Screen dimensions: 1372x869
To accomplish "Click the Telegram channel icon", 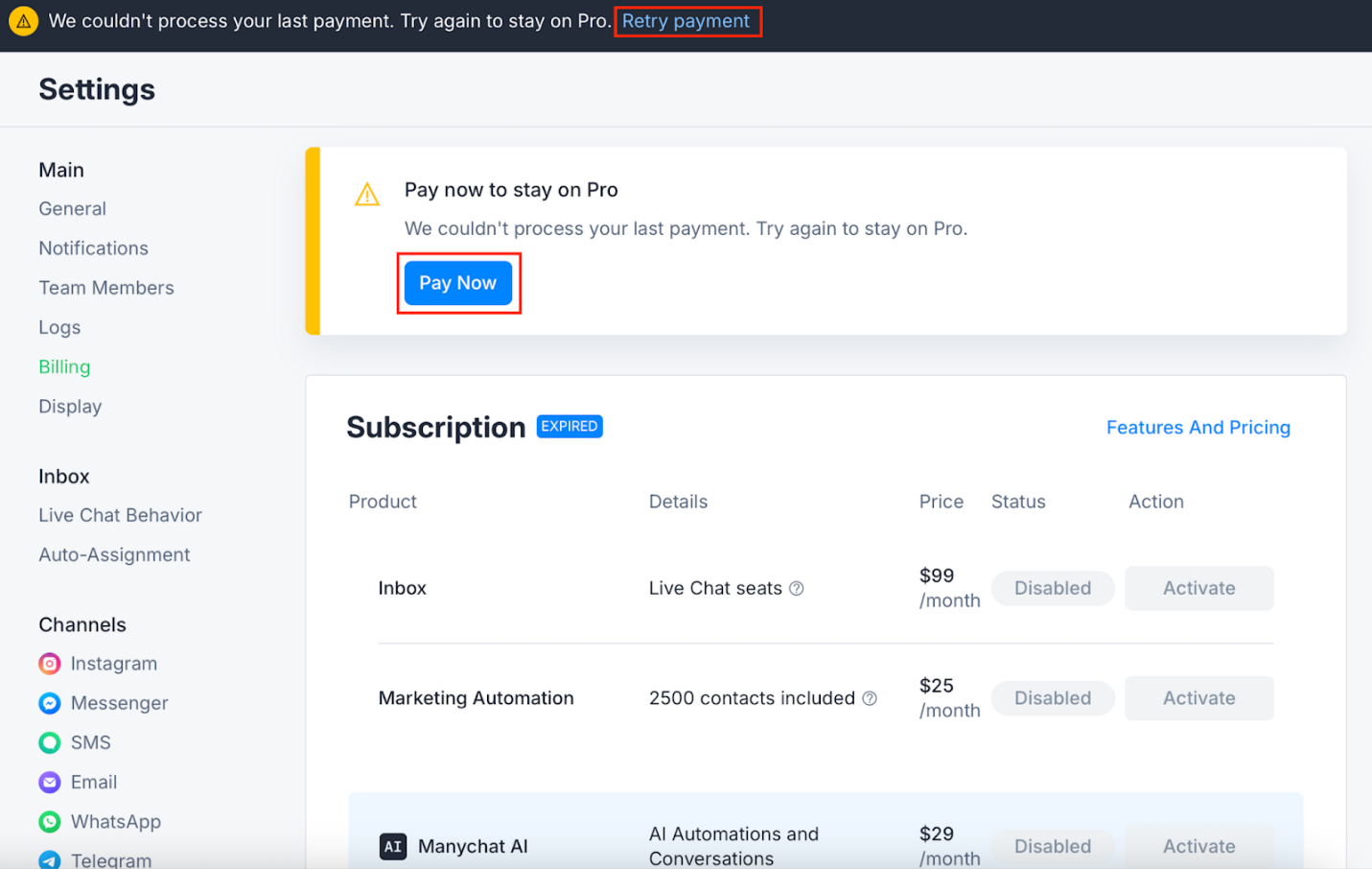I will point(50,859).
